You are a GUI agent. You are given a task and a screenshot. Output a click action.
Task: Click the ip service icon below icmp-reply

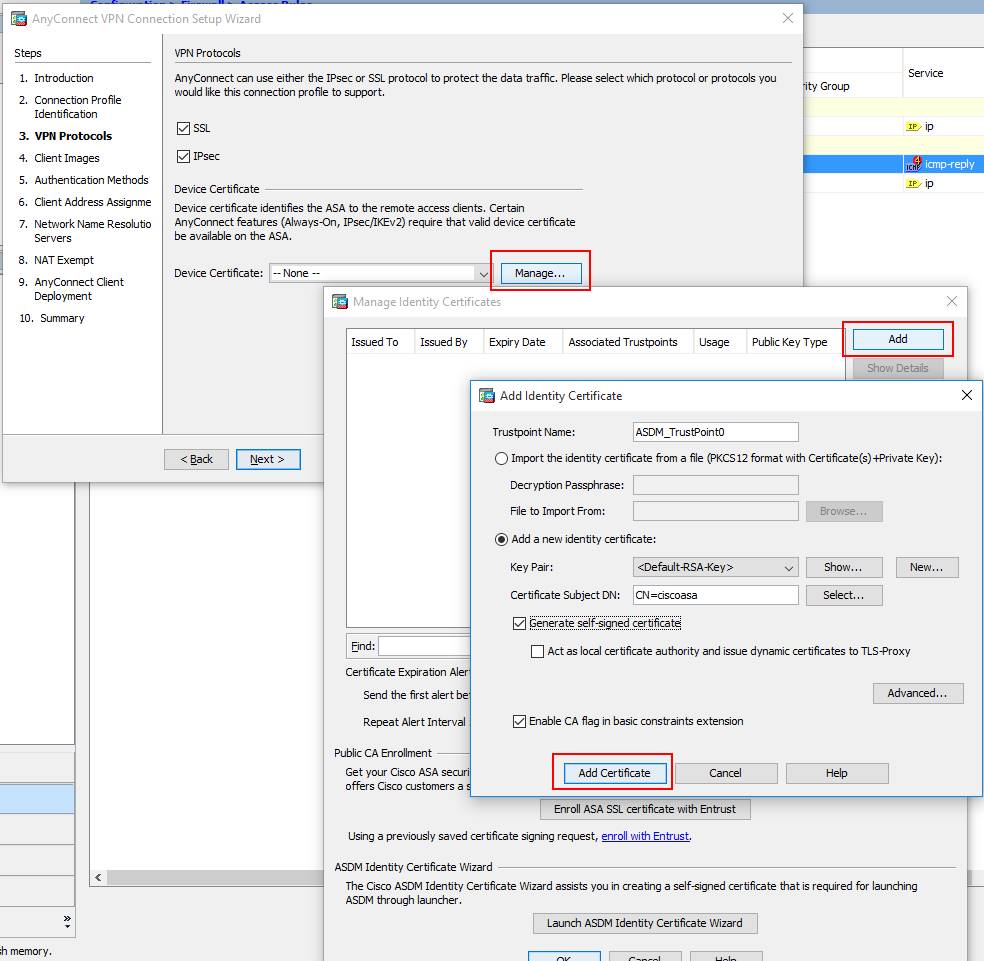(913, 184)
